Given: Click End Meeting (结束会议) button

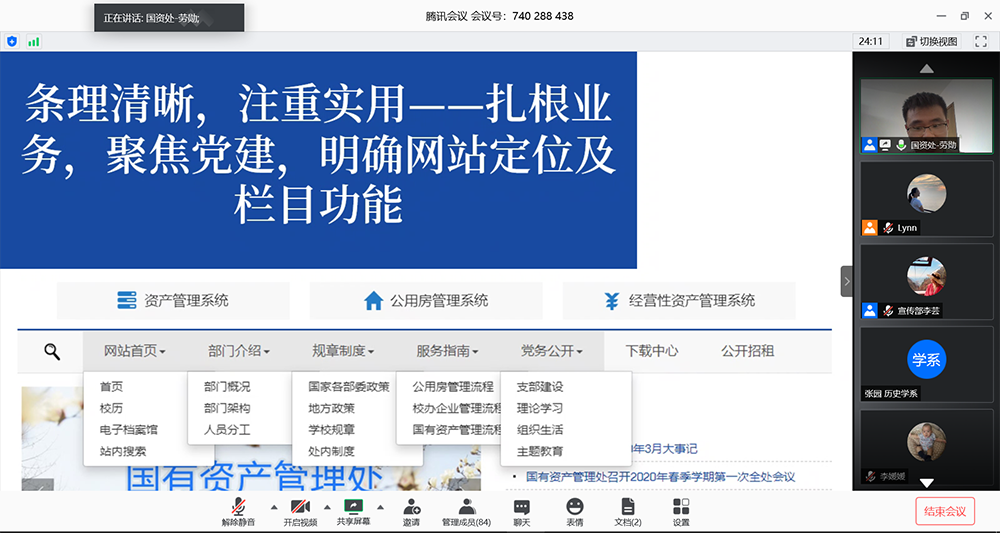Looking at the screenshot, I should tap(944, 511).
